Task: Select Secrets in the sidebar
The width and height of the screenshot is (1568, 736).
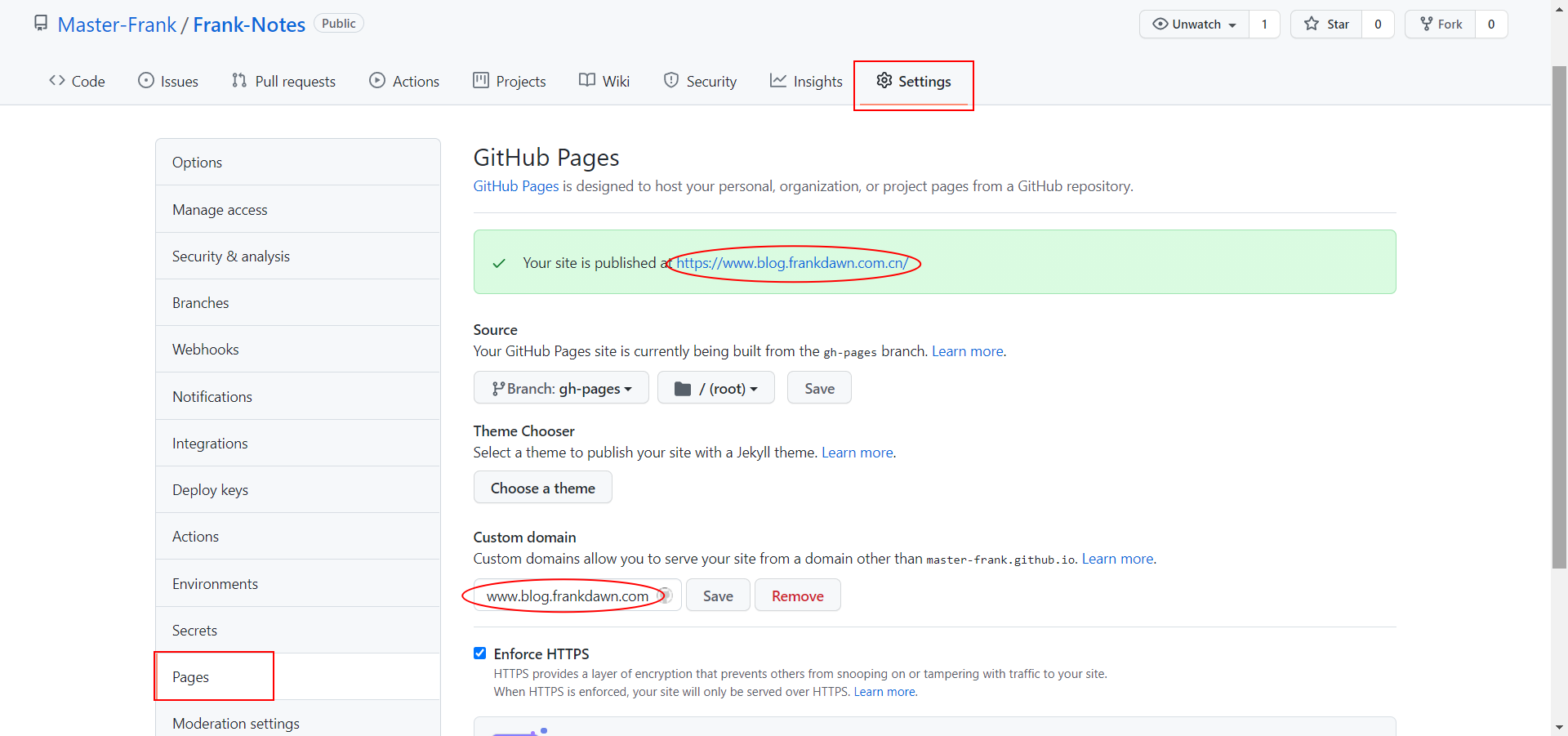Action: pyautogui.click(x=298, y=630)
